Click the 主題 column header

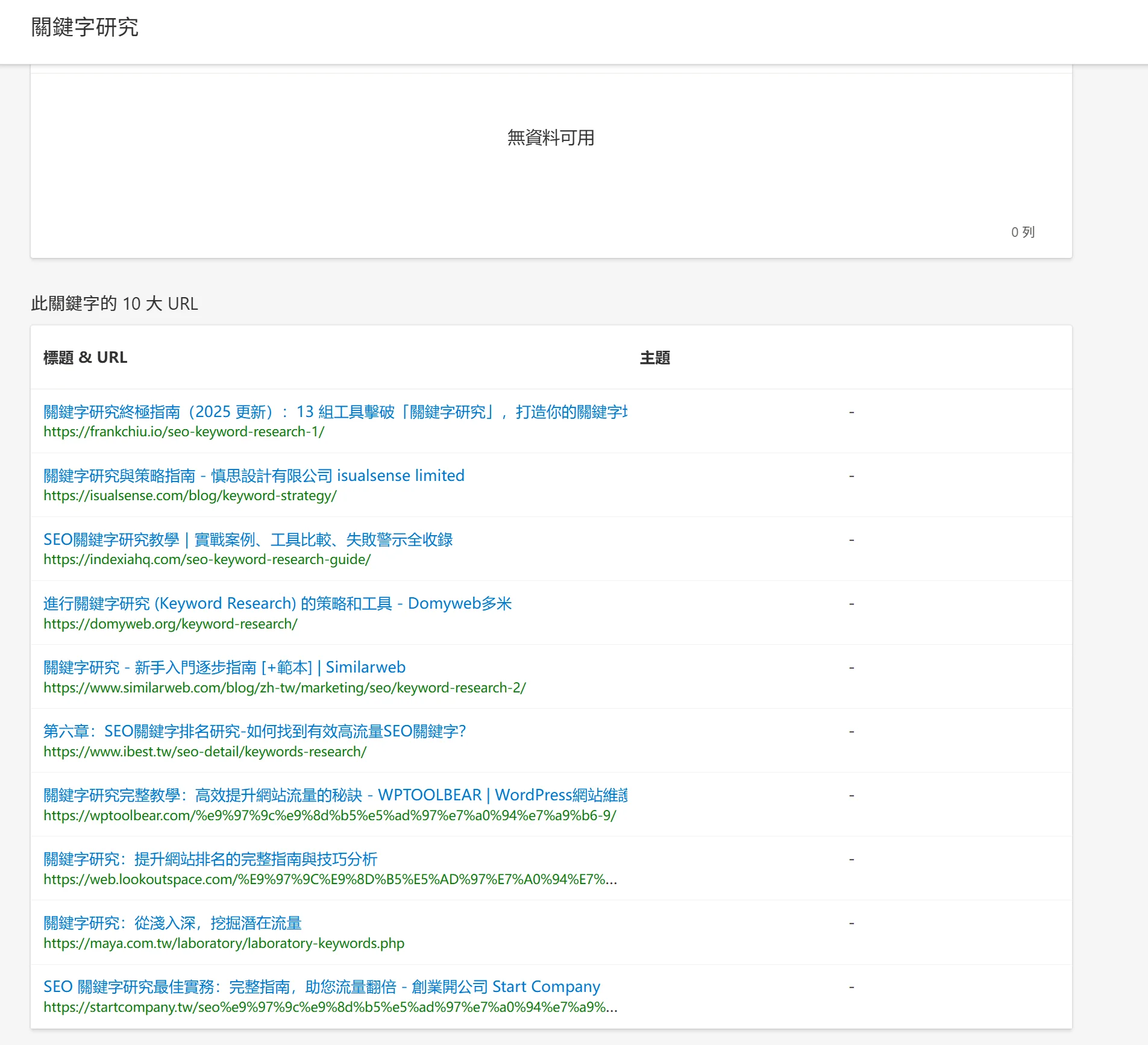tap(655, 357)
